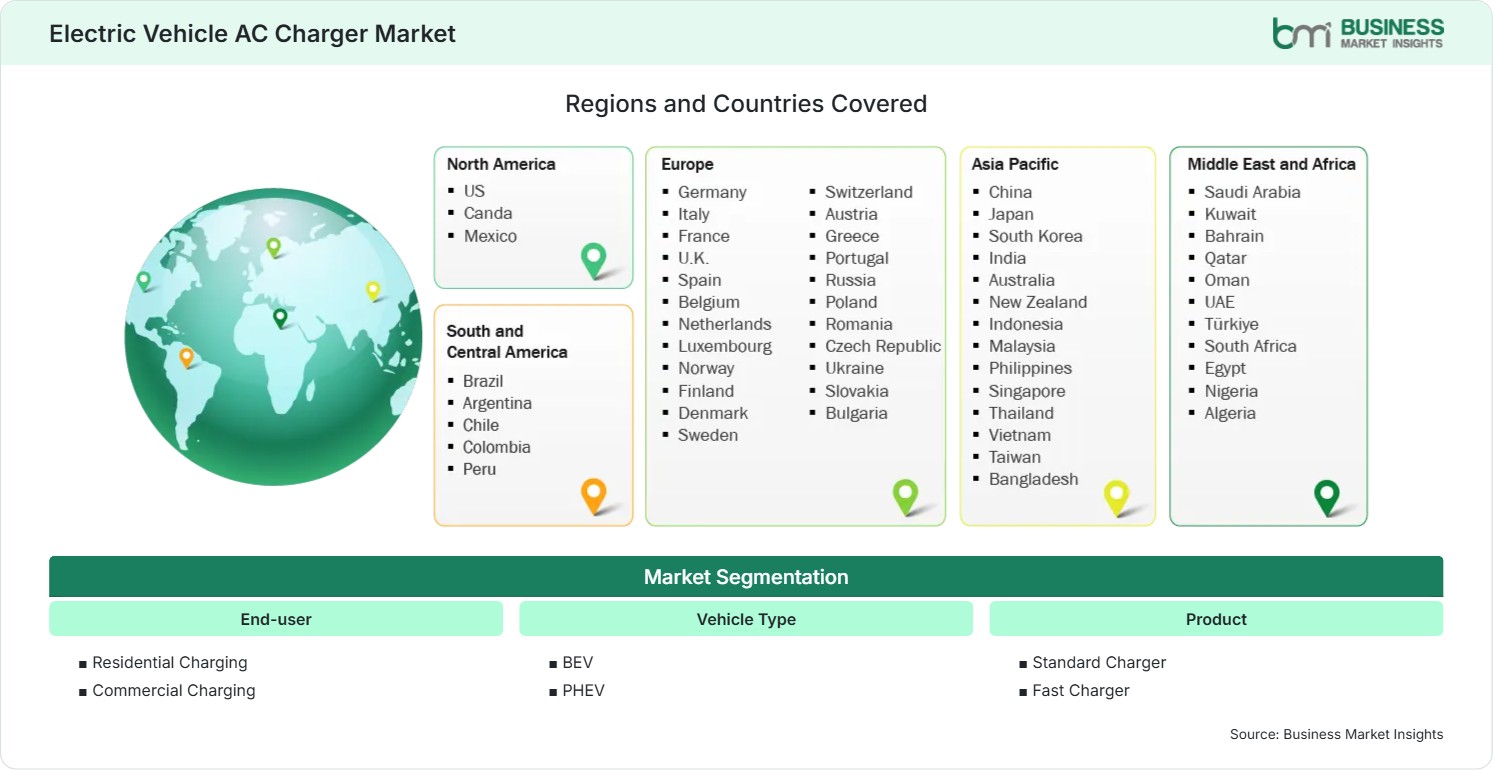Click the orange pin in South and Central America card
The width and height of the screenshot is (1493, 770).
tap(594, 496)
